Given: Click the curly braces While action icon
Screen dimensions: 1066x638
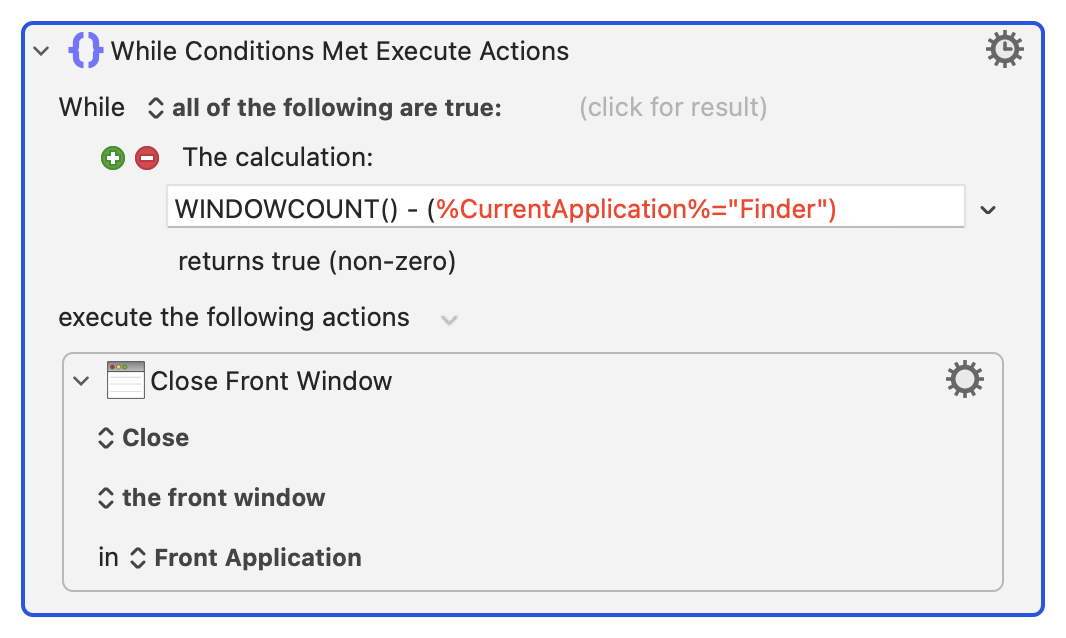Looking at the screenshot, I should (85, 51).
